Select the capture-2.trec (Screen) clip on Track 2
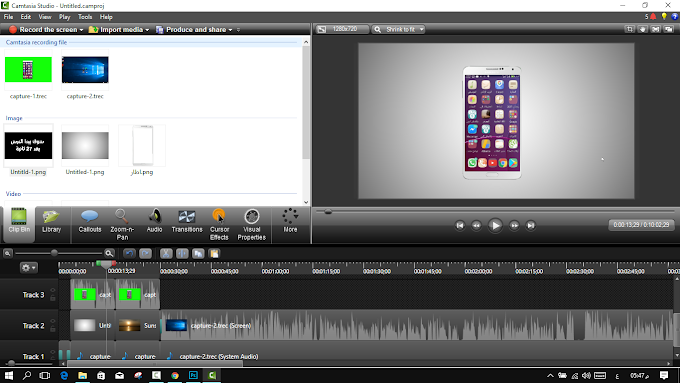This screenshot has height=383, width=680. click(416, 325)
